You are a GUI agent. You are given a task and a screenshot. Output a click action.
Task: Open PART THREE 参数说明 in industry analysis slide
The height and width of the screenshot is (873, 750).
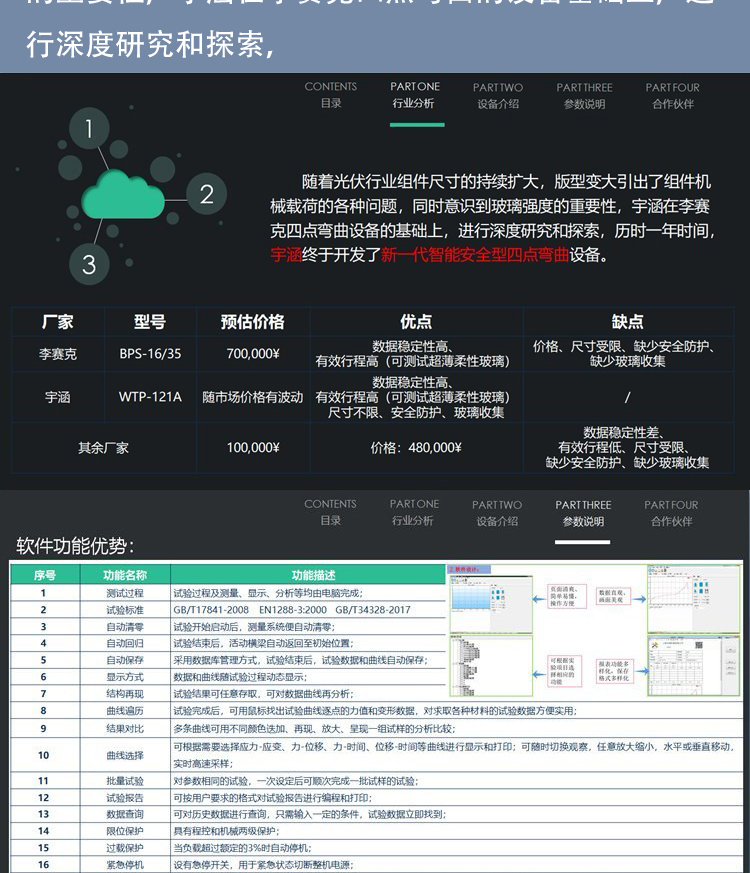(x=584, y=95)
